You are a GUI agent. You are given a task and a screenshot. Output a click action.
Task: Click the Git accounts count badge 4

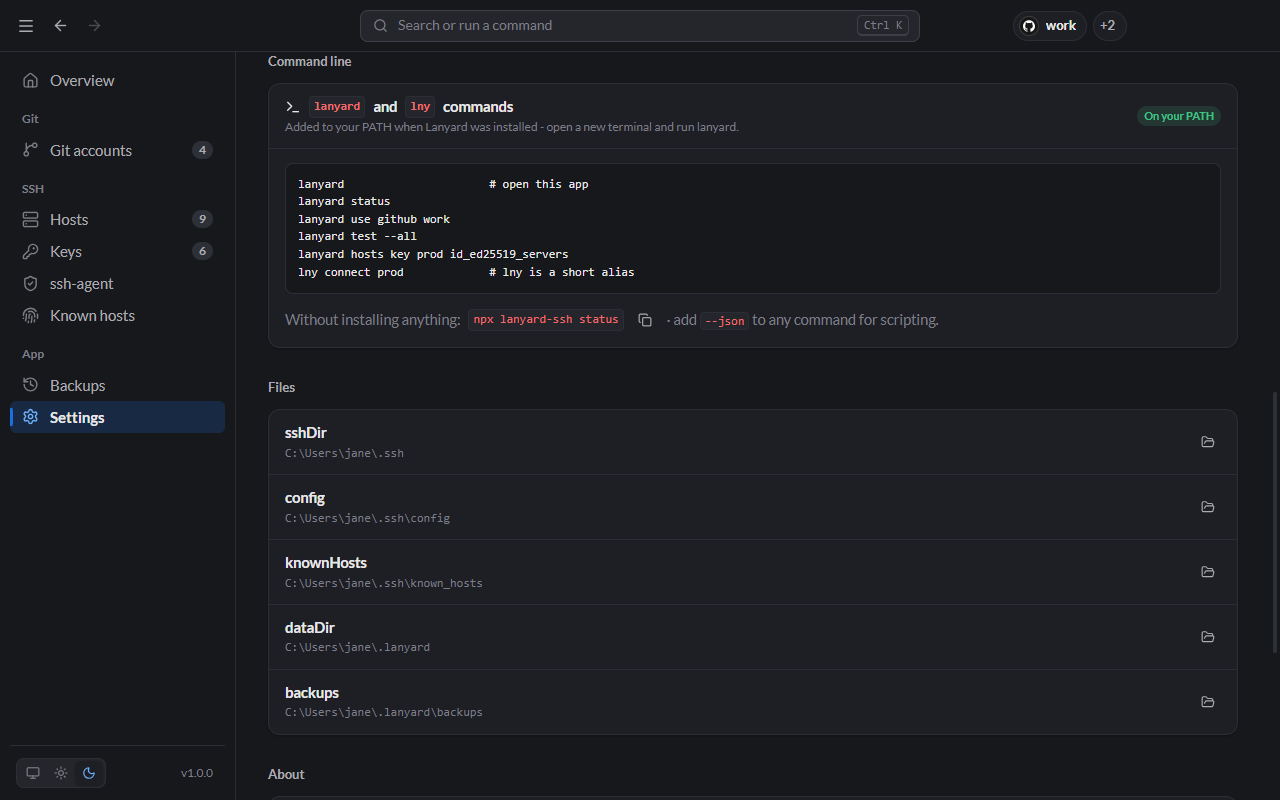[202, 150]
